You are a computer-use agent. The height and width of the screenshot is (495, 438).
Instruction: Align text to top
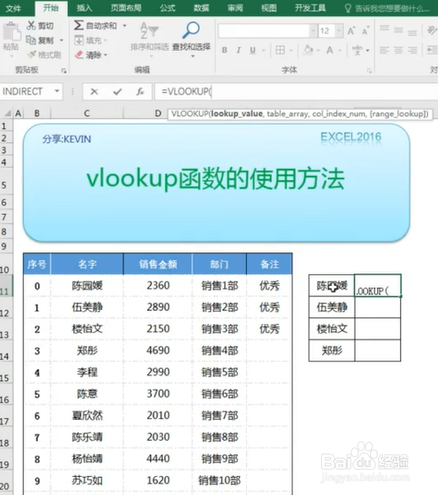(384, 29)
